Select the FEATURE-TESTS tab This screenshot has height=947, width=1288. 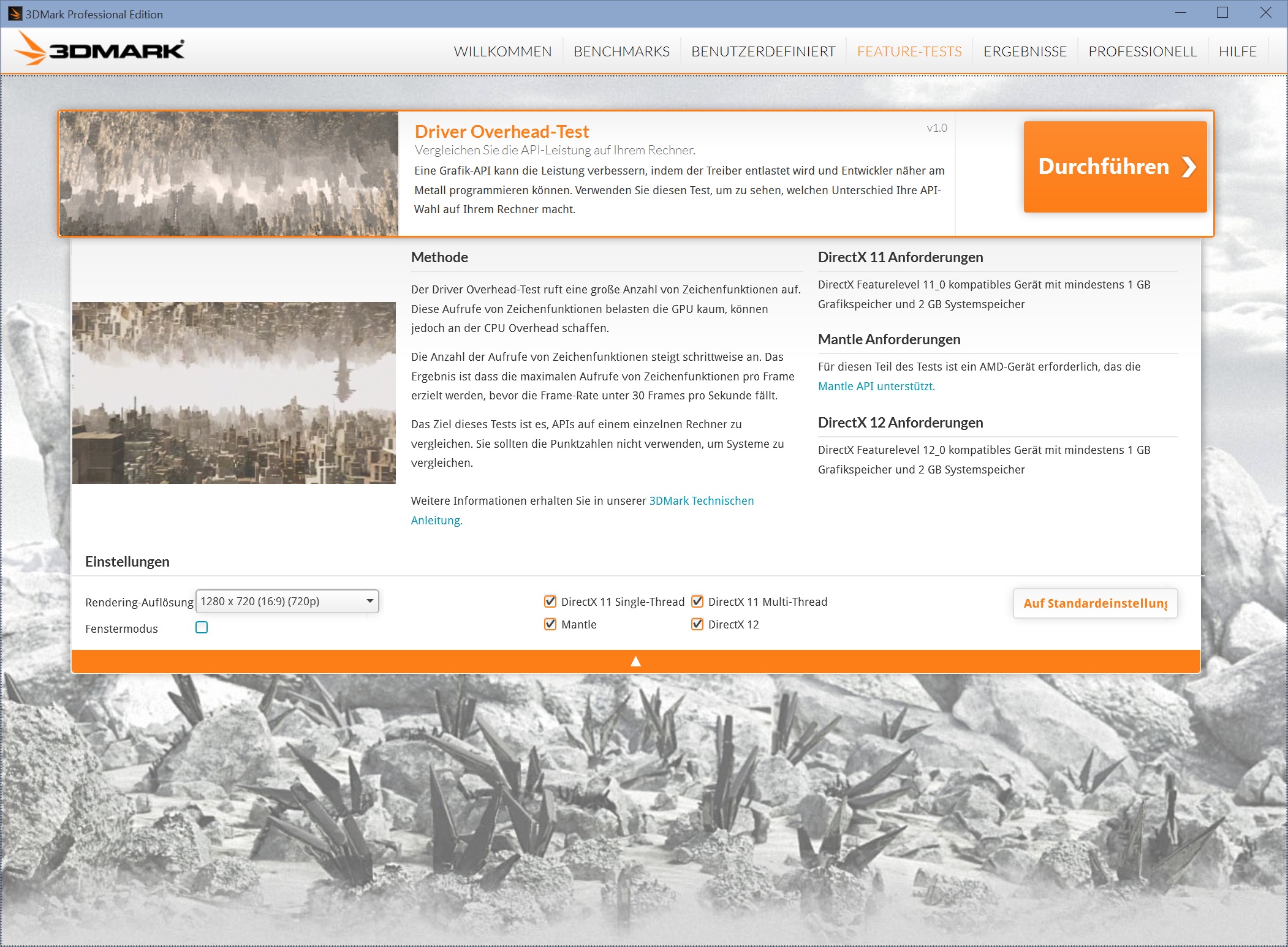(x=909, y=51)
